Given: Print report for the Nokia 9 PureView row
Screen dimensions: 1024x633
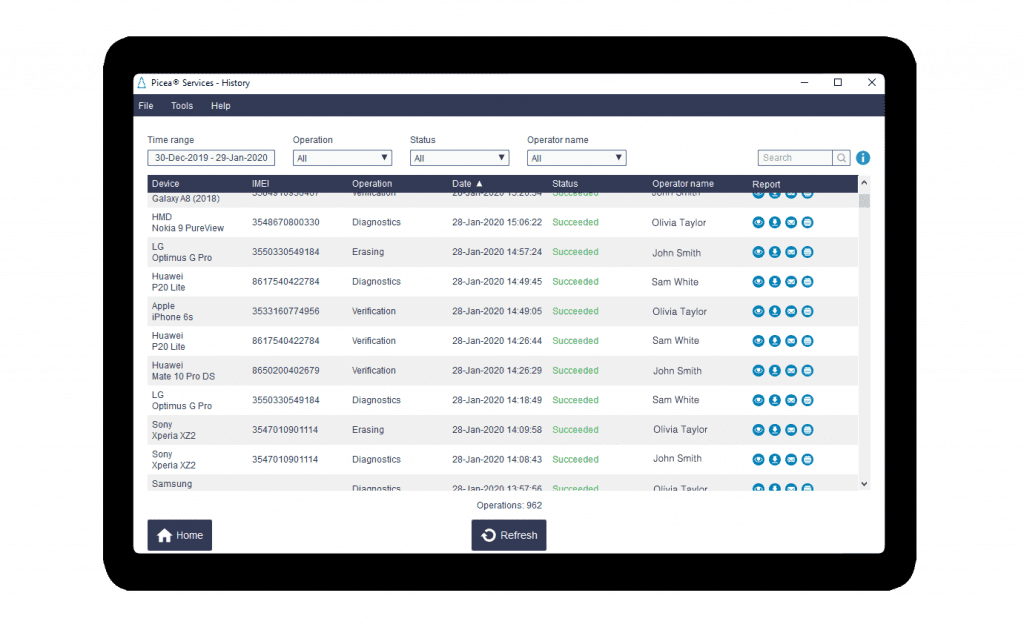Looking at the screenshot, I should coord(807,223).
